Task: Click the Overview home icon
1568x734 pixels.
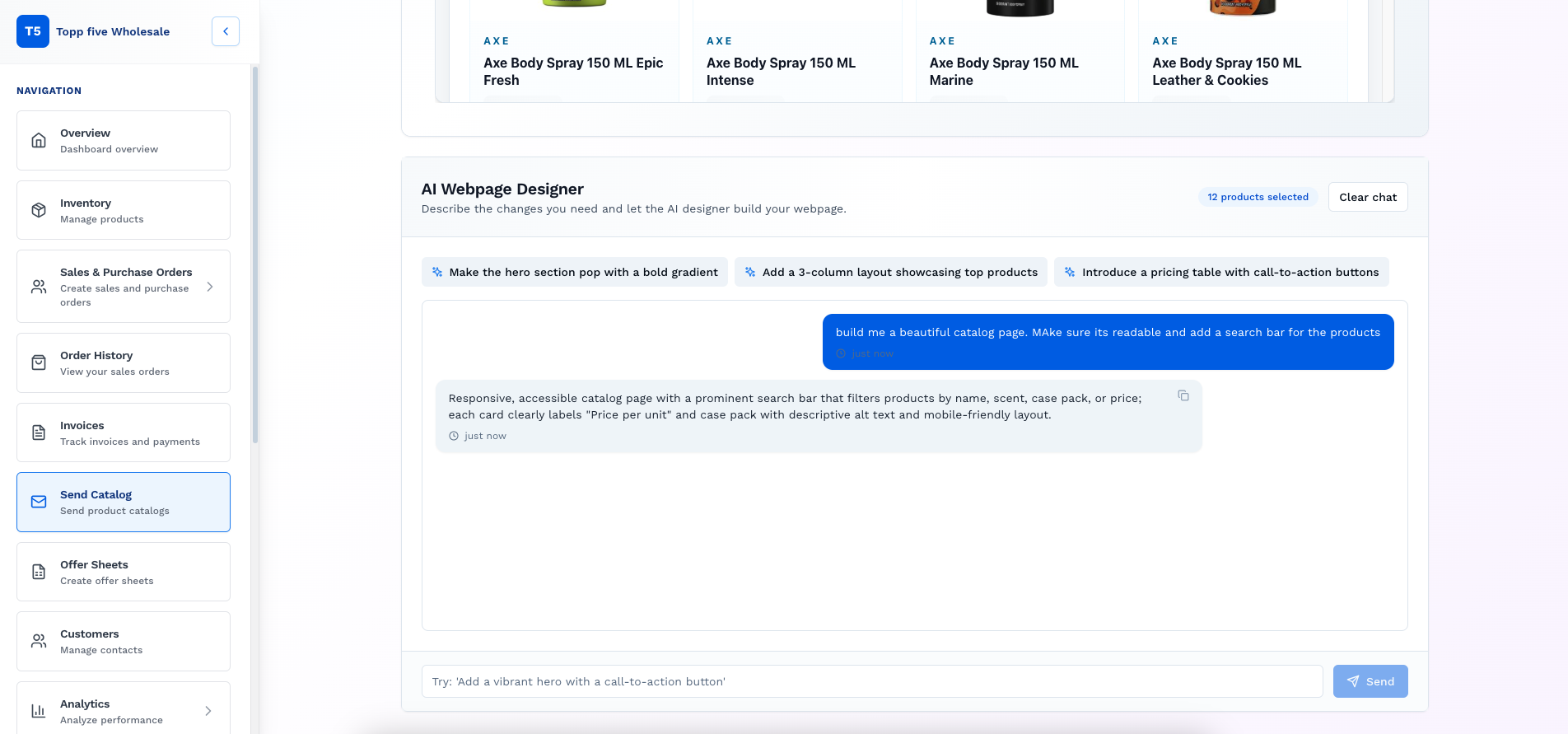Action: coord(39,141)
